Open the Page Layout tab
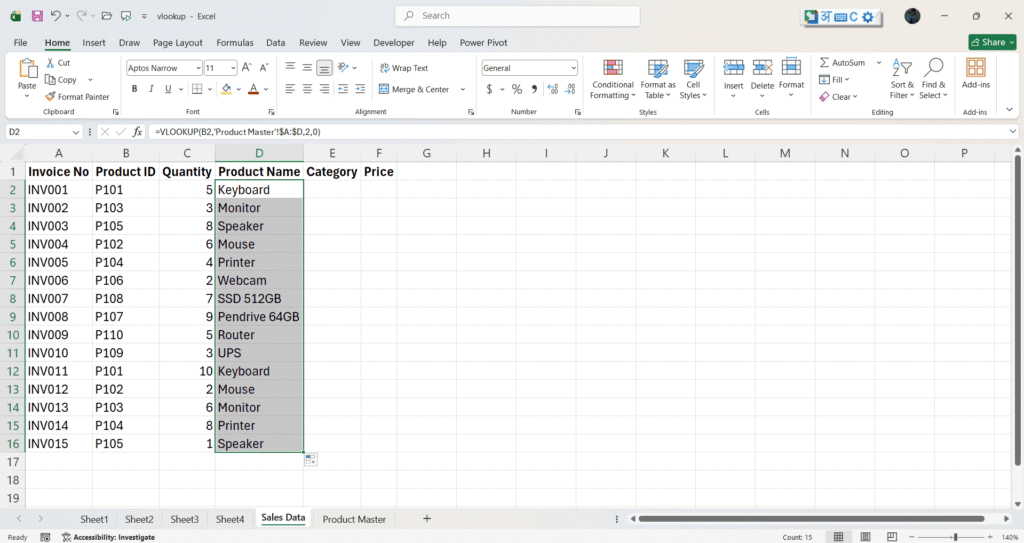The image size is (1024, 543). [178, 42]
